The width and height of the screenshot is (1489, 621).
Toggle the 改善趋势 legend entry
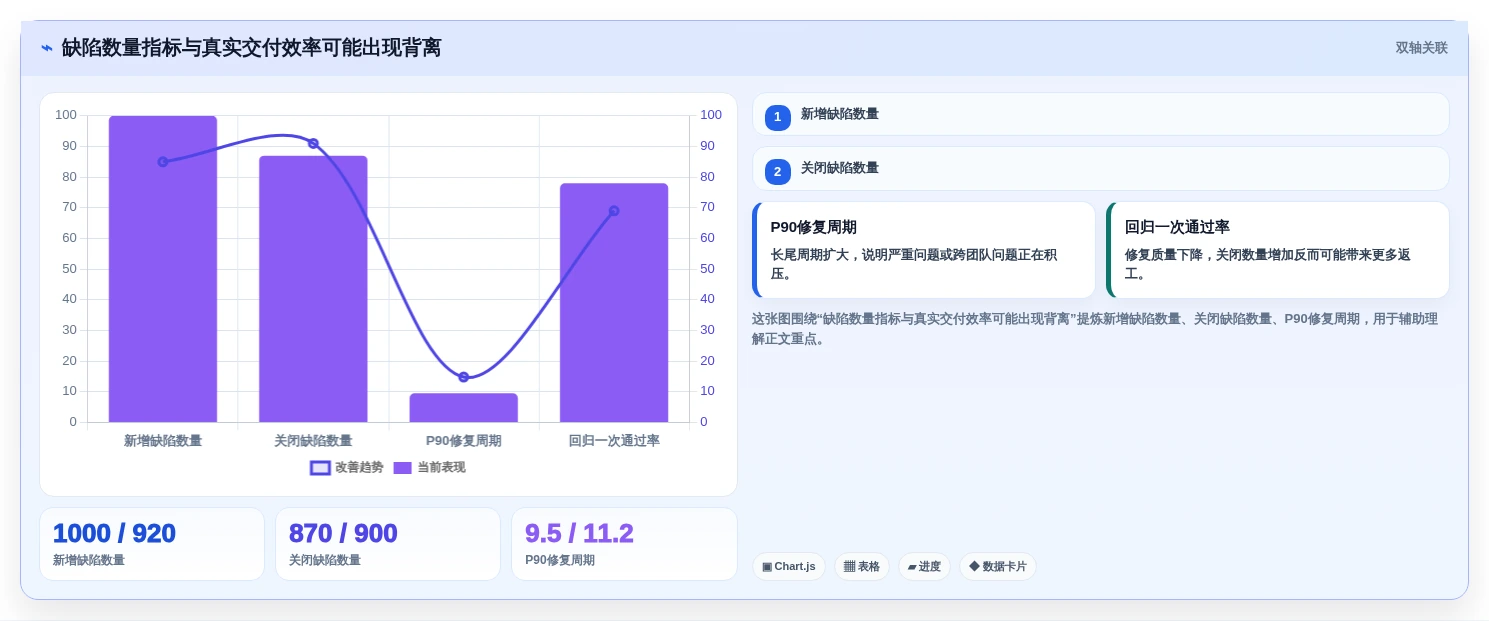[x=347, y=467]
